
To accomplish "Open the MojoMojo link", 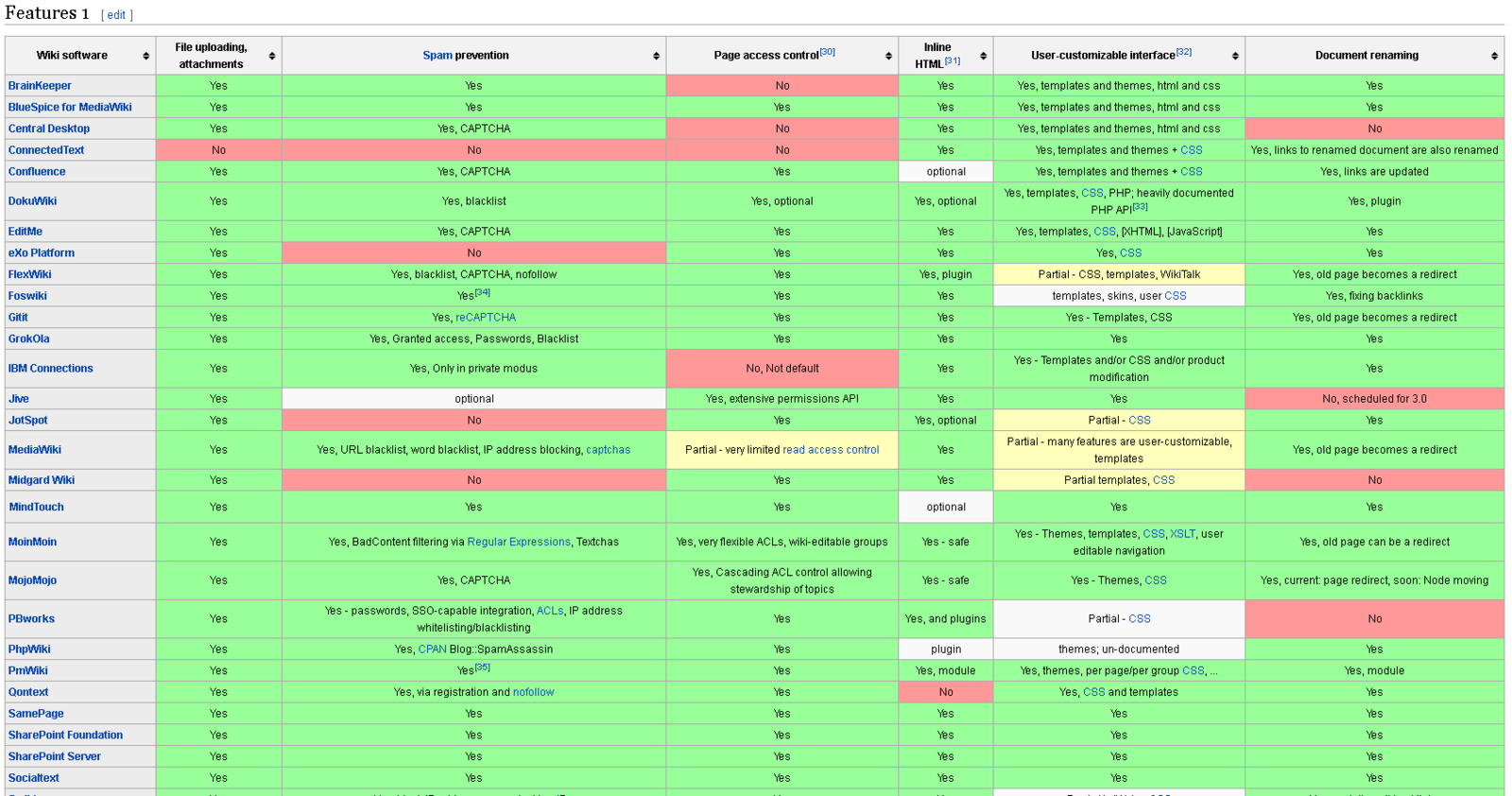I will [33, 580].
